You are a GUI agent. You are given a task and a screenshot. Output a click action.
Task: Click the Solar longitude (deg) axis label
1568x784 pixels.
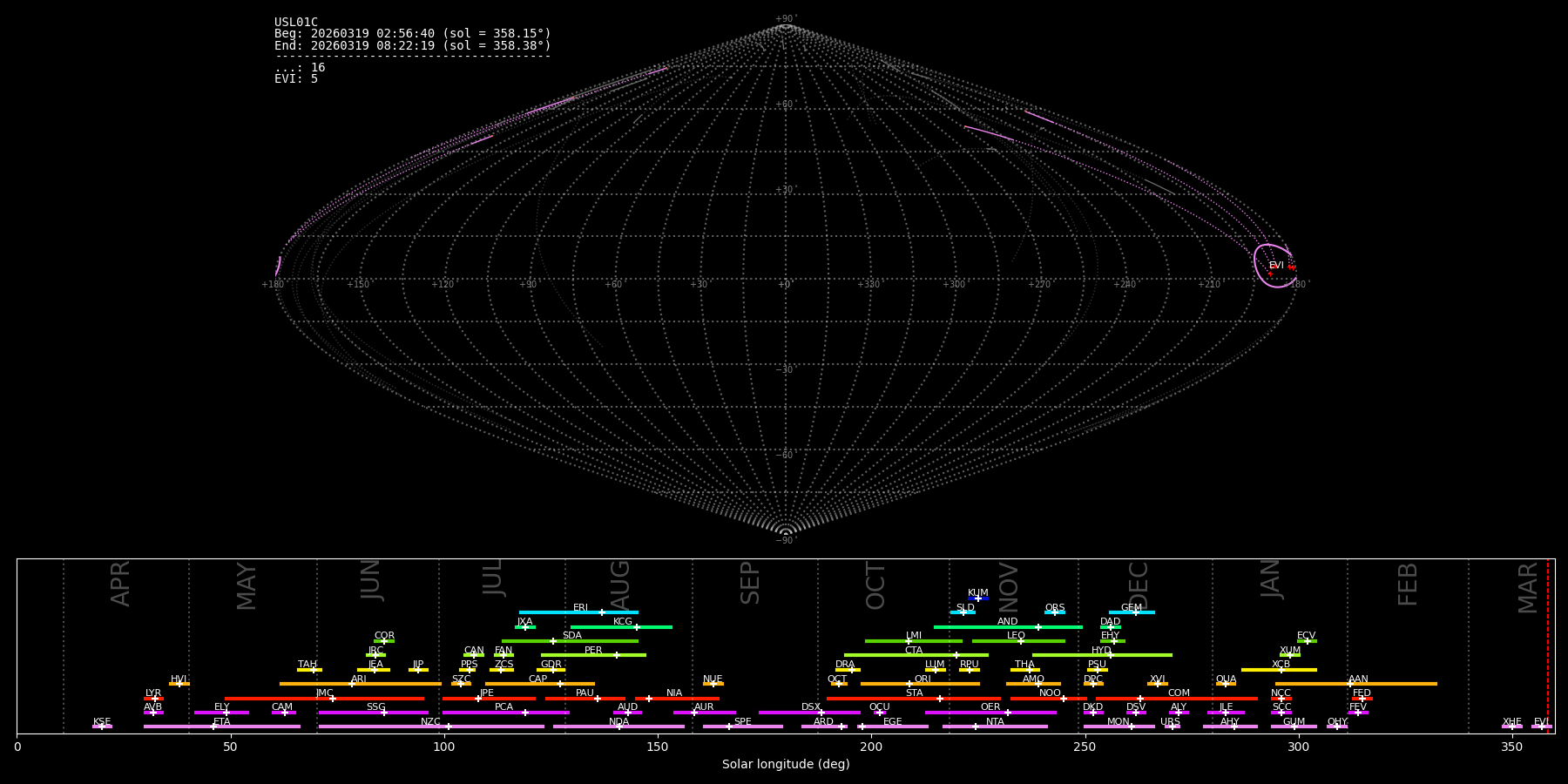tap(786, 764)
